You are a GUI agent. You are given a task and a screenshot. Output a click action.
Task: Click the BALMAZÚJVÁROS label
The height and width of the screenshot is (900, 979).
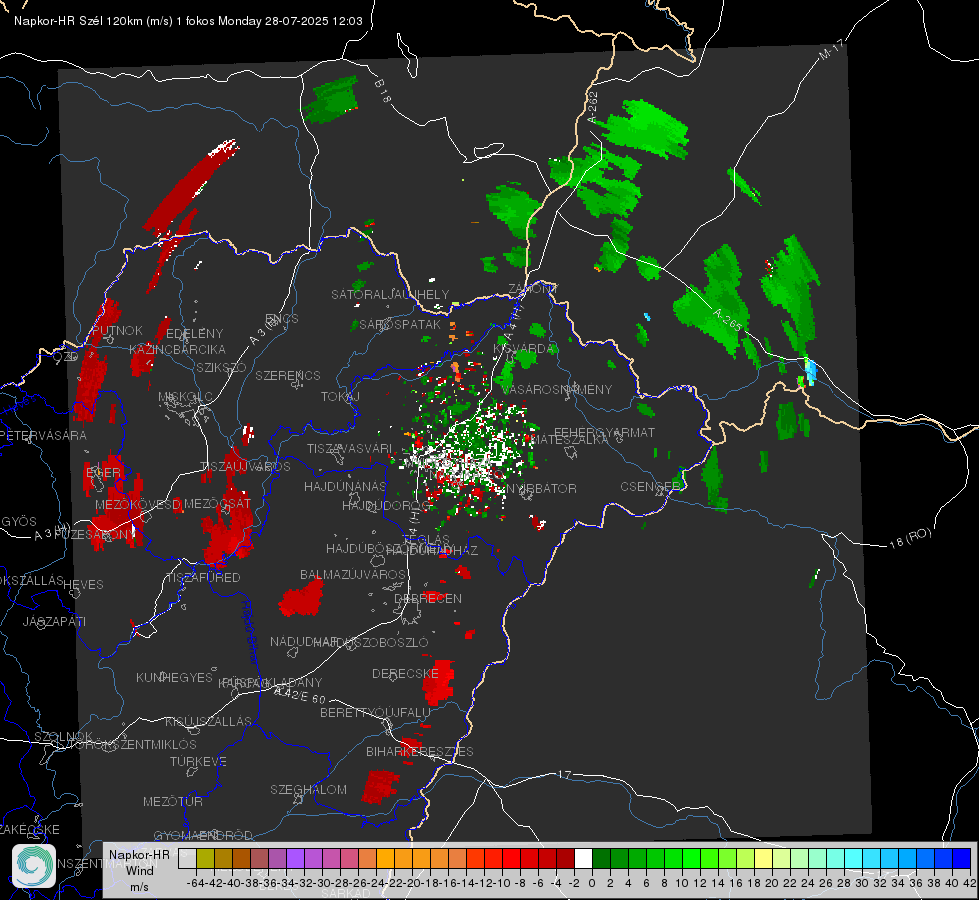(x=353, y=574)
